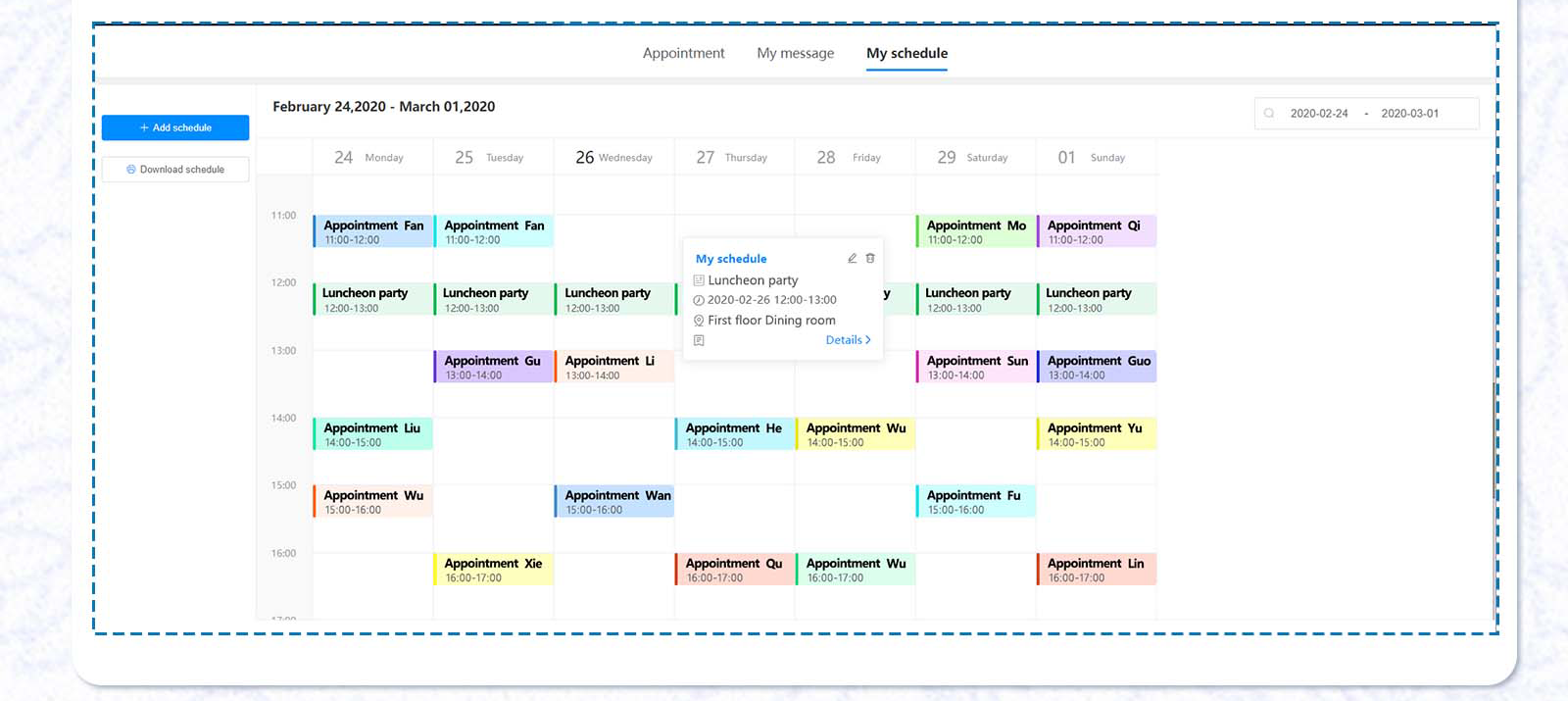
Task: Open Appointment Gu event on Tuesday
Action: coord(494,367)
